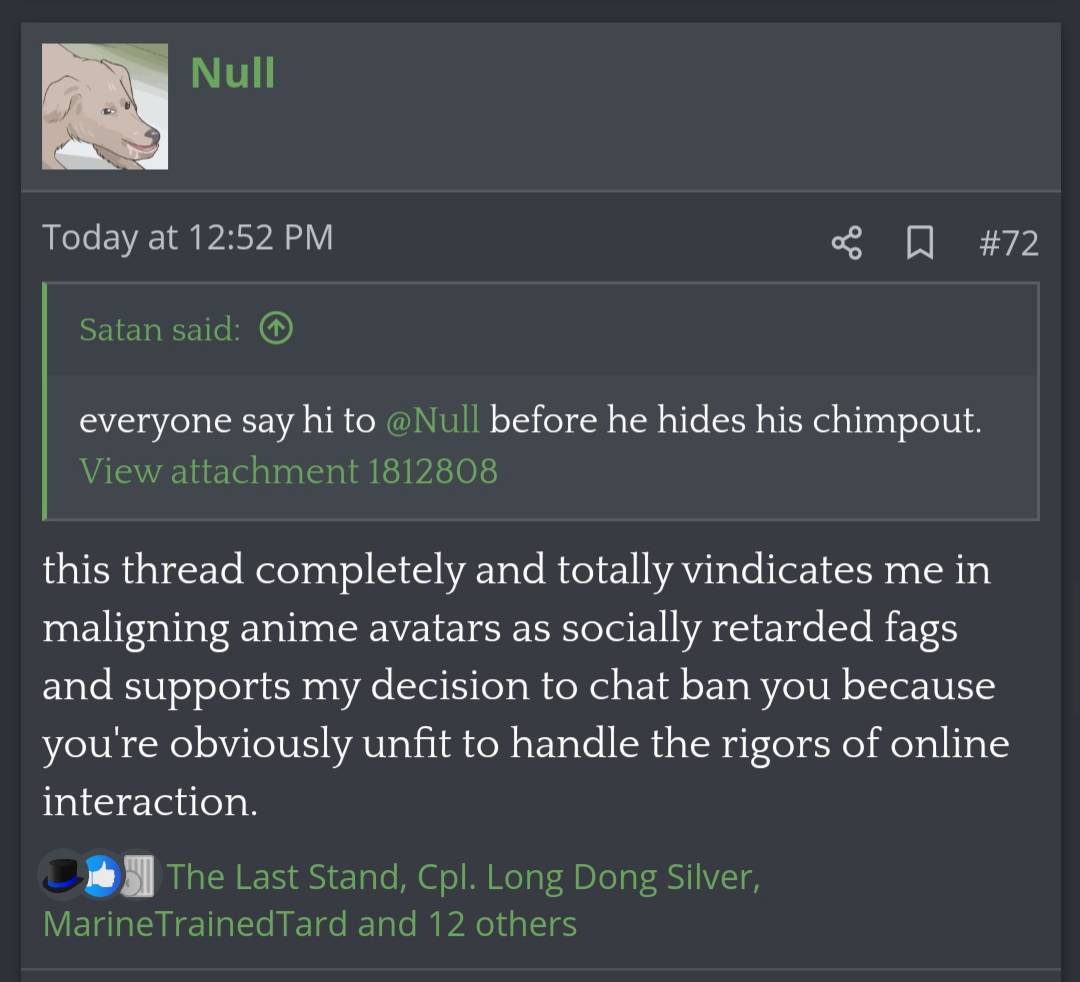Click the post header area beside Null
The image size is (1080, 982).
point(661,107)
